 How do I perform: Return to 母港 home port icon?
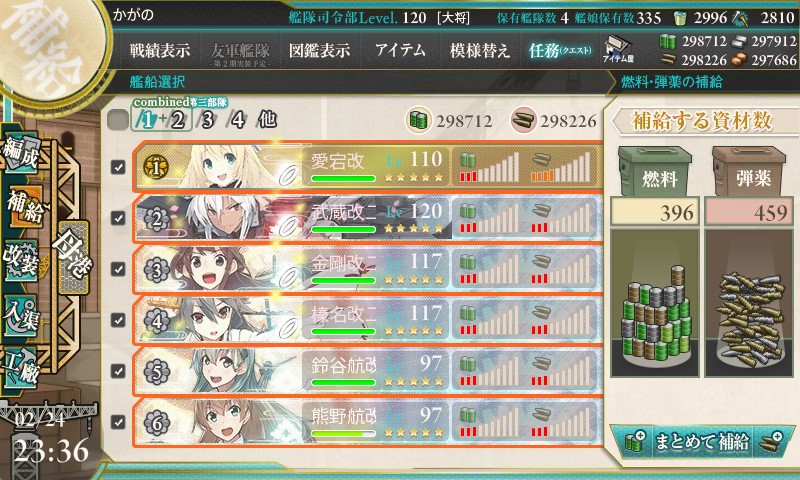(73, 257)
